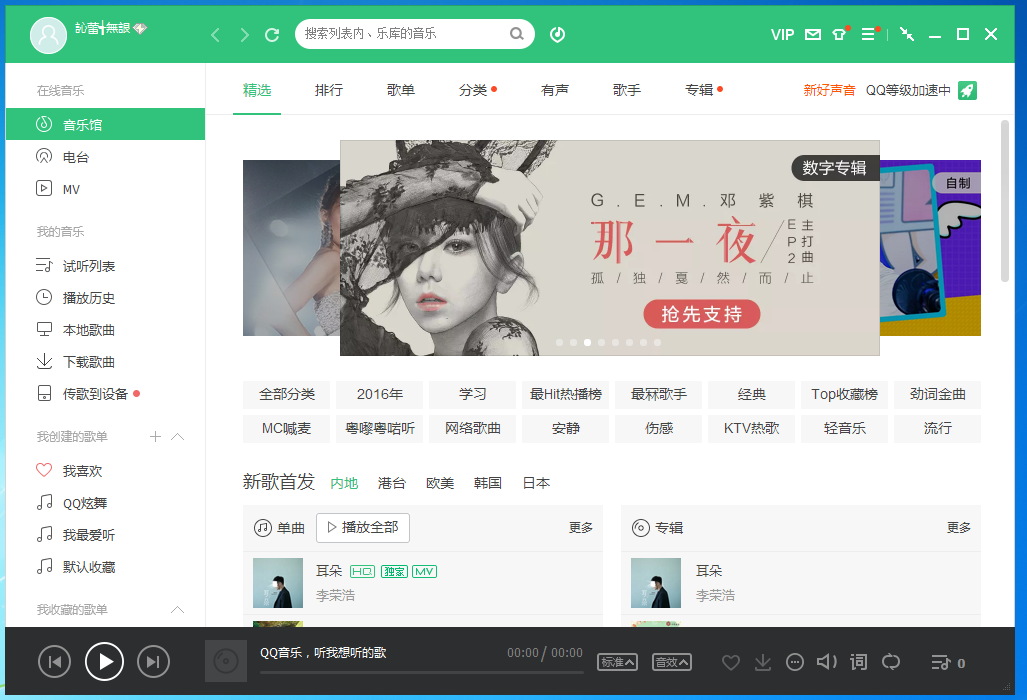The height and width of the screenshot is (700, 1027).
Task: Open the song recognition icon beside search
Action: click(x=557, y=34)
